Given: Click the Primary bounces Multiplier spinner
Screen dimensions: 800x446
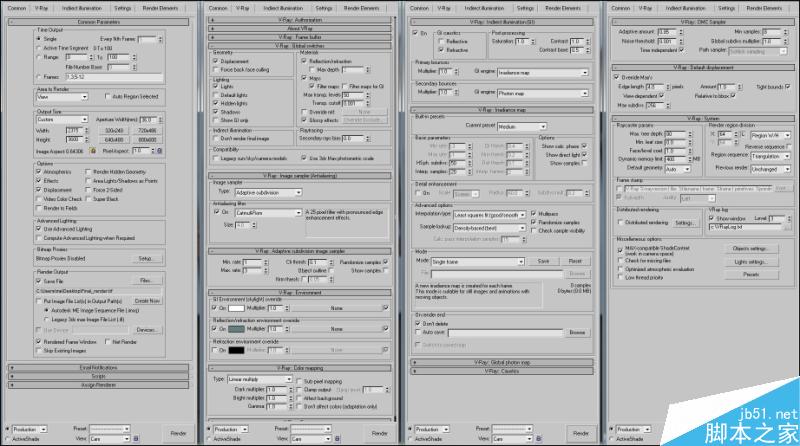Looking at the screenshot, I should pos(456,71).
